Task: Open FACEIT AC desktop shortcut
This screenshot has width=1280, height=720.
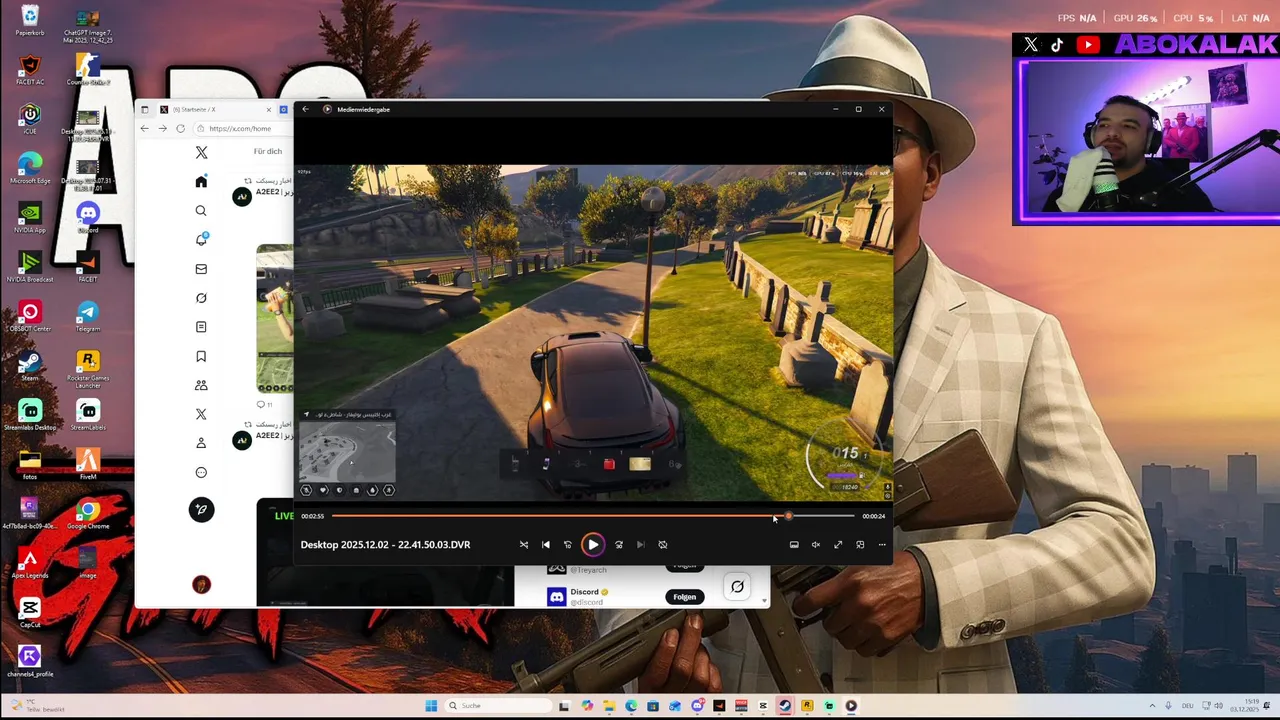Action: coord(30,70)
